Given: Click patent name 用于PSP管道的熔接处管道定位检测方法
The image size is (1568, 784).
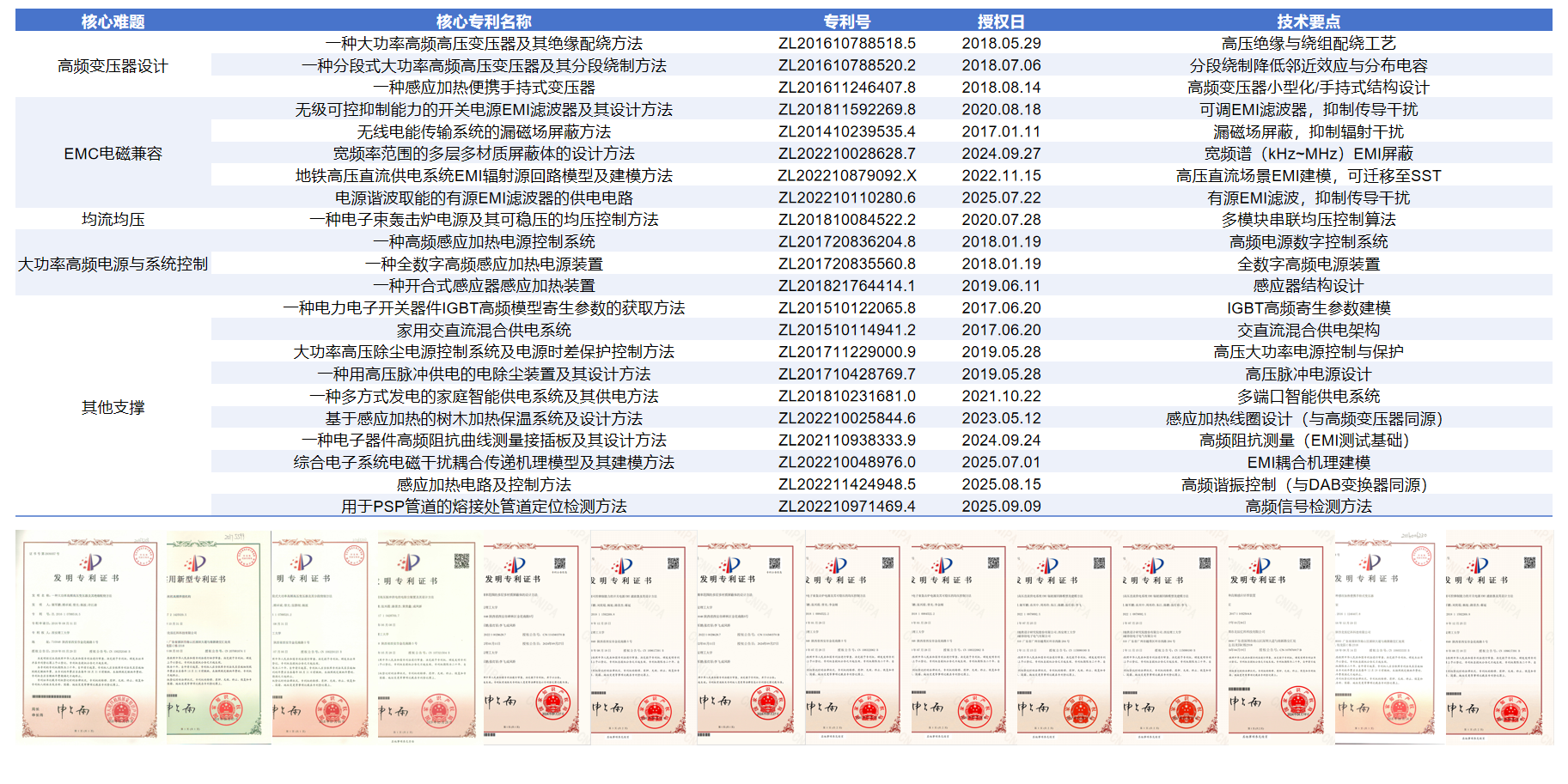Looking at the screenshot, I should click(484, 507).
